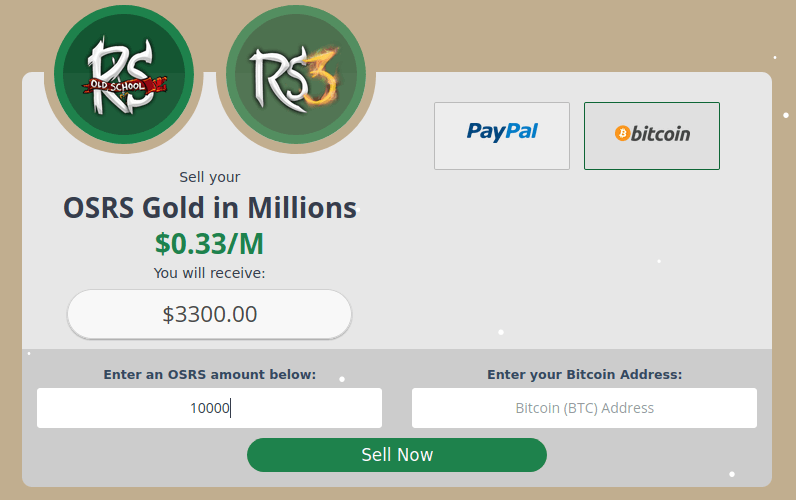Click the red Old School banner ribbon

pyautogui.click(x=125, y=86)
